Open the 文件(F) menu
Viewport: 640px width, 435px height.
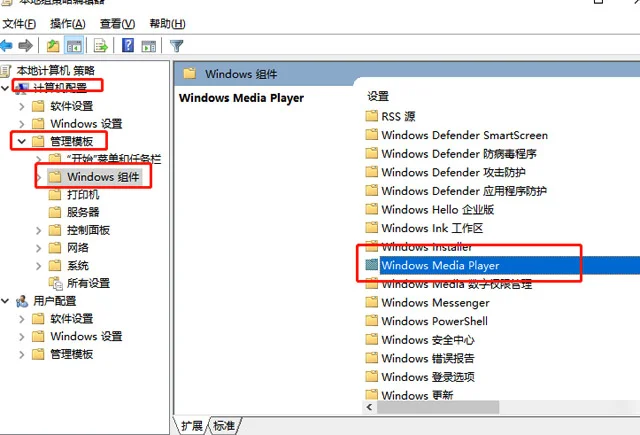coord(19,23)
